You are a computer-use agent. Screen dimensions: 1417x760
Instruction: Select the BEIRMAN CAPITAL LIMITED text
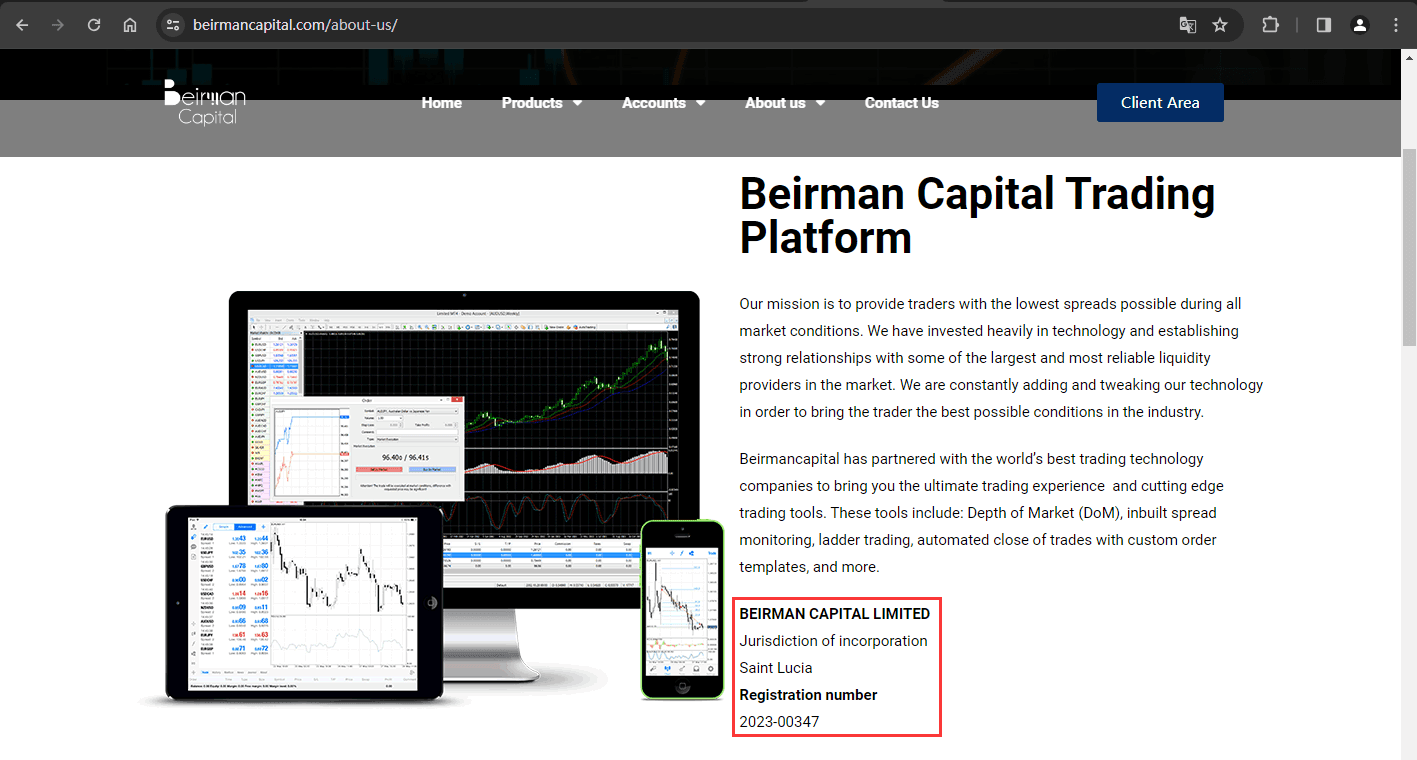point(835,614)
